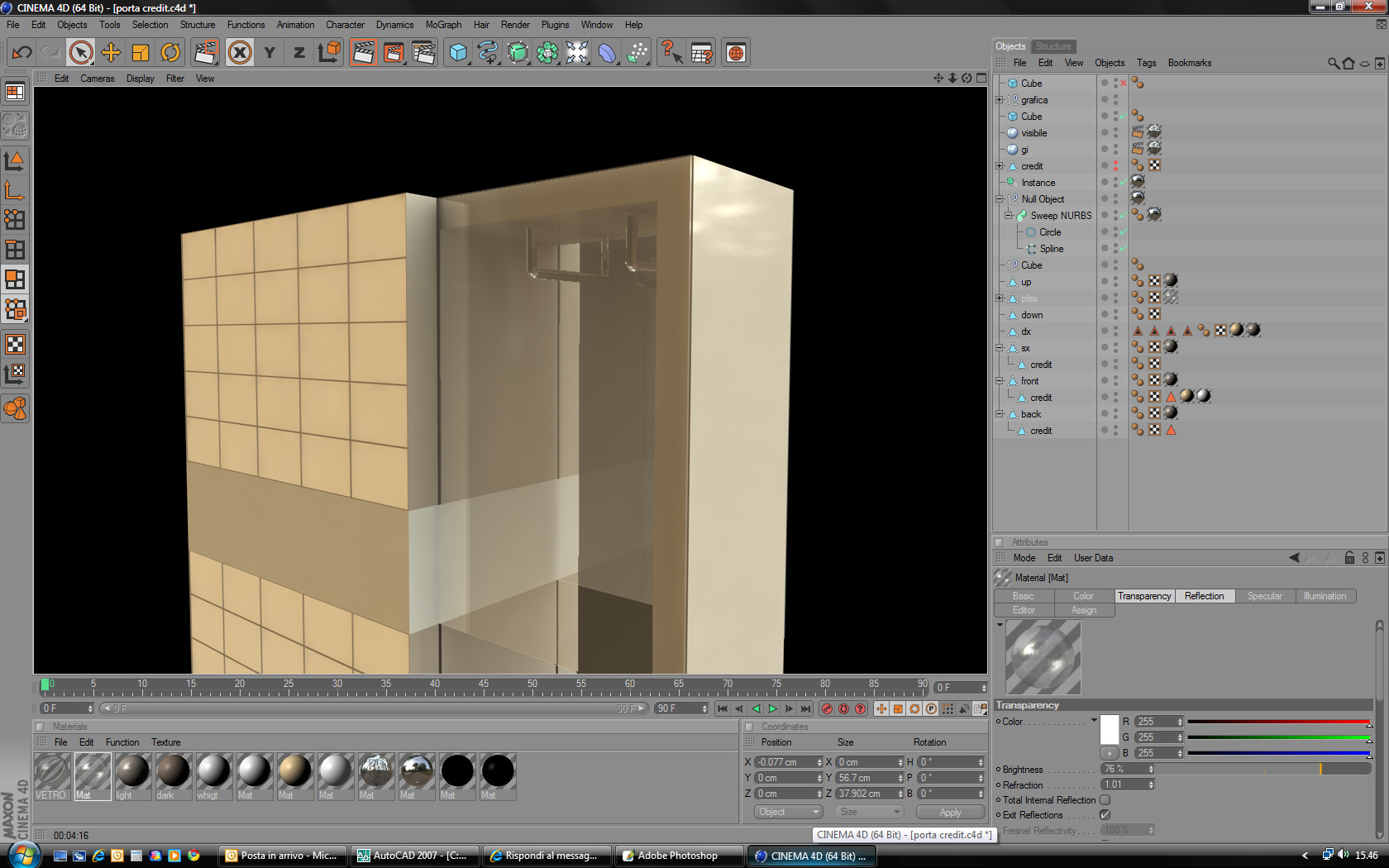Click Render in Picture Viewer icon

click(x=394, y=53)
